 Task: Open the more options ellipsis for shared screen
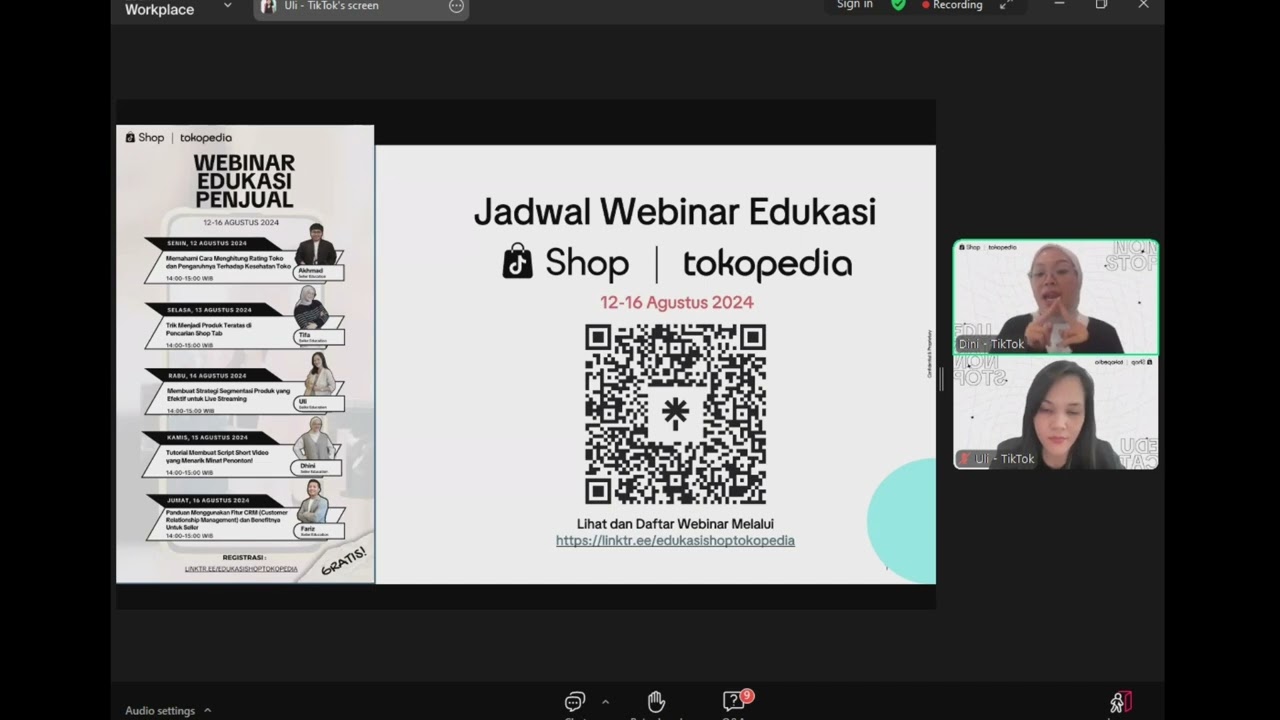pyautogui.click(x=456, y=6)
